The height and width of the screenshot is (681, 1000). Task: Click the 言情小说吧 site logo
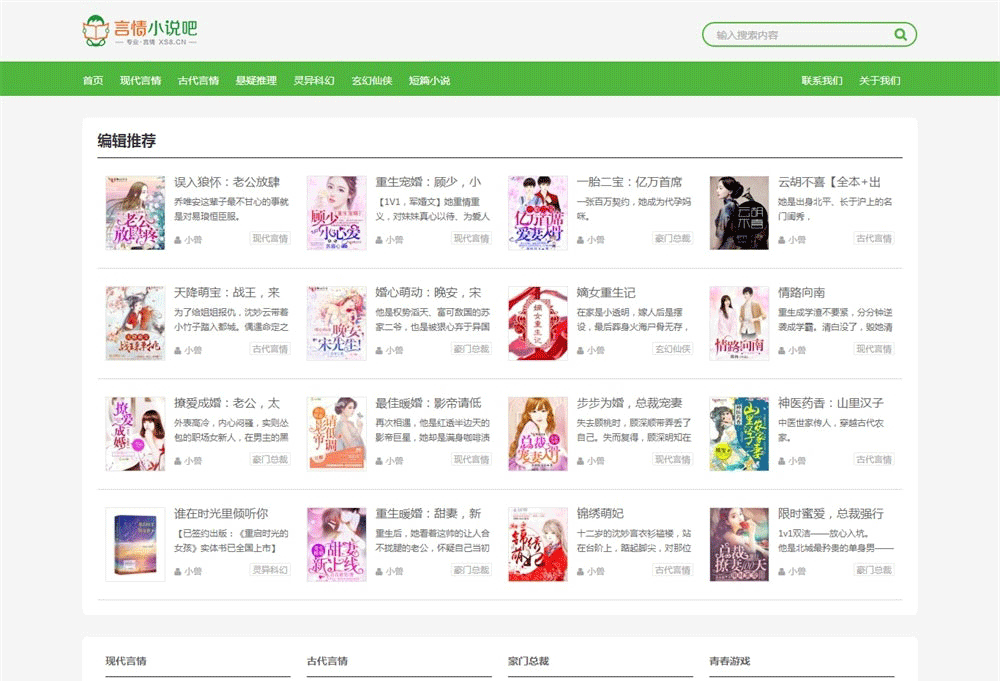coord(140,31)
